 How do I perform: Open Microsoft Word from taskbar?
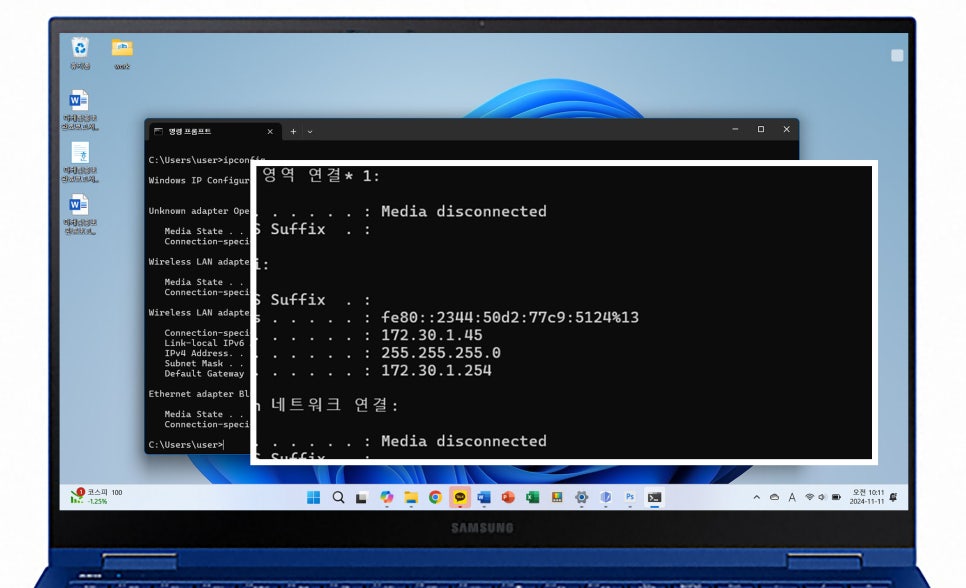484,497
